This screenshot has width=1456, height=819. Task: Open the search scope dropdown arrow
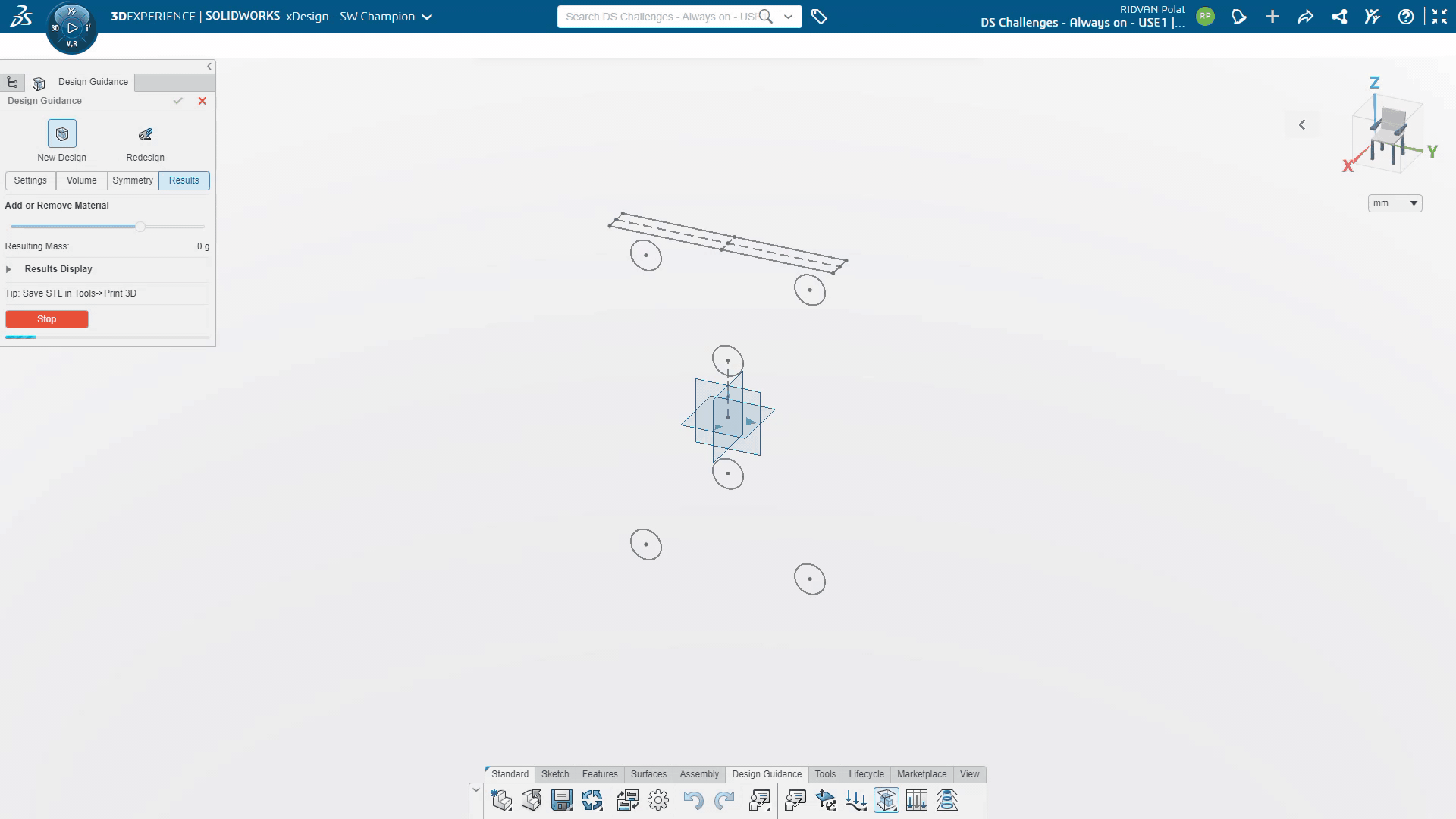[x=787, y=16]
